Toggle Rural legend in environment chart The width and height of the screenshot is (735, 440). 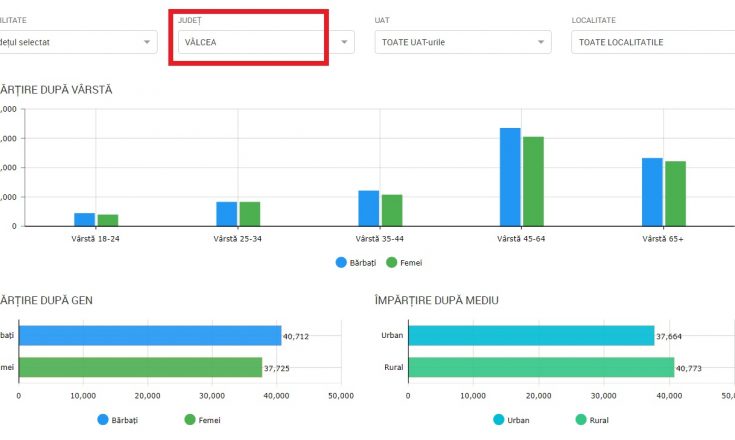pos(592,420)
